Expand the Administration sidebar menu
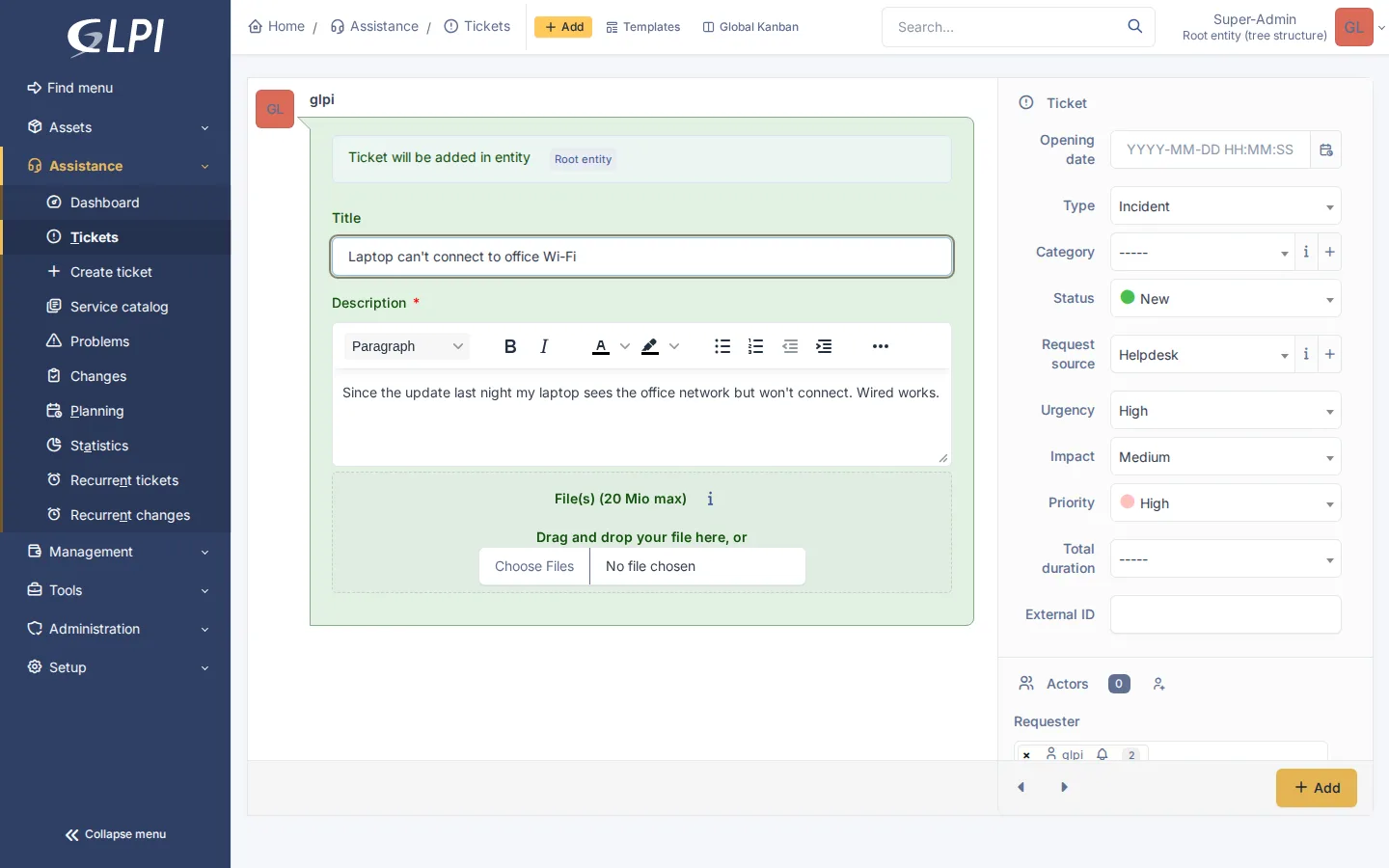1389x868 pixels. 116,629
